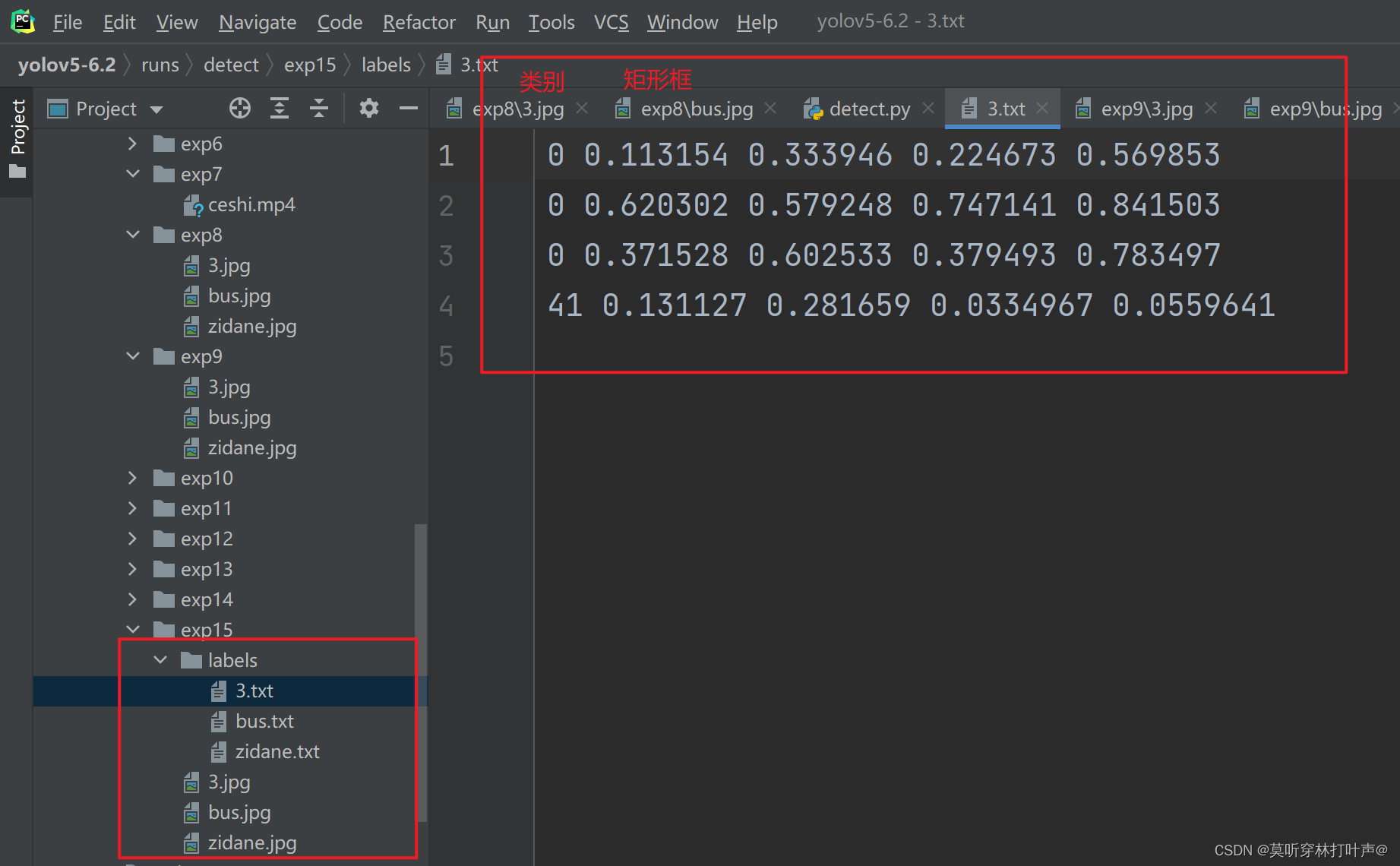The width and height of the screenshot is (1400, 866).
Task: Collapse the exp7 folder
Action: pyautogui.click(x=133, y=174)
